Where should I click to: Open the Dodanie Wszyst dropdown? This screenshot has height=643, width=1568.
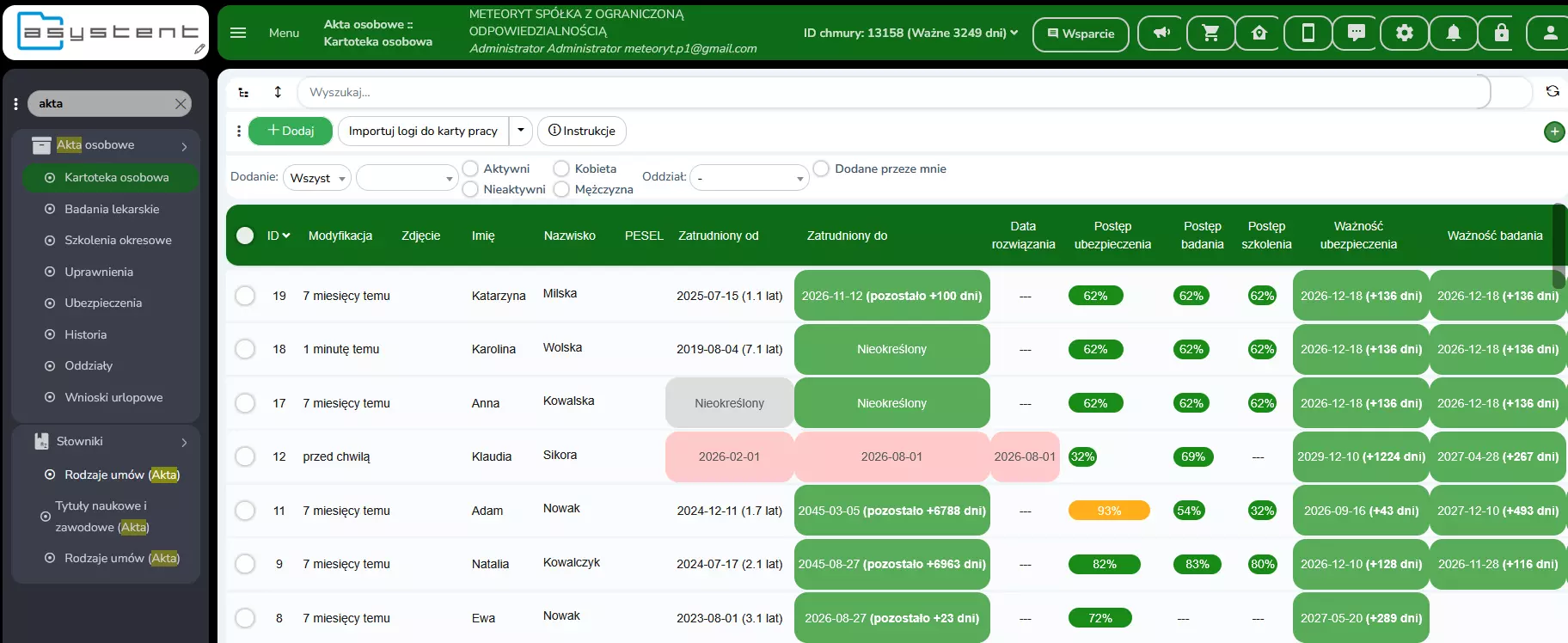317,178
